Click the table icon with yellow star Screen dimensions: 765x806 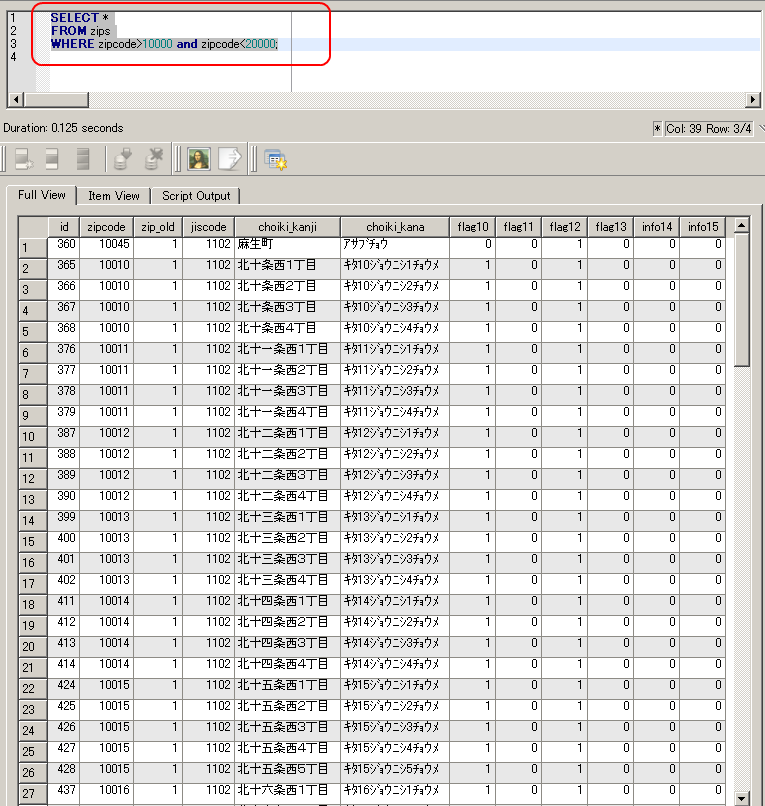[x=275, y=158]
